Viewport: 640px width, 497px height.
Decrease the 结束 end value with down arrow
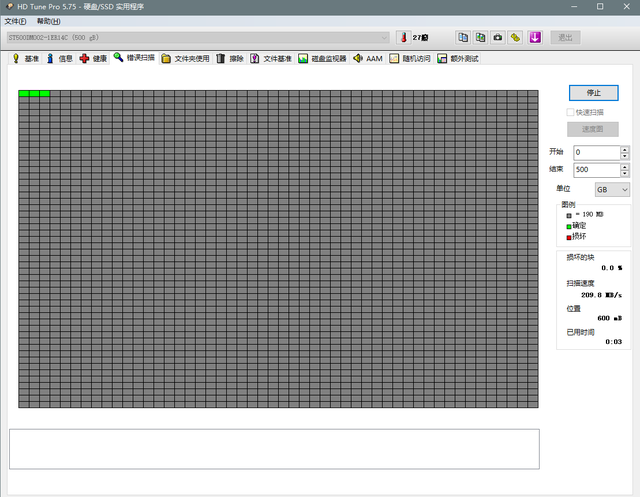click(624, 173)
